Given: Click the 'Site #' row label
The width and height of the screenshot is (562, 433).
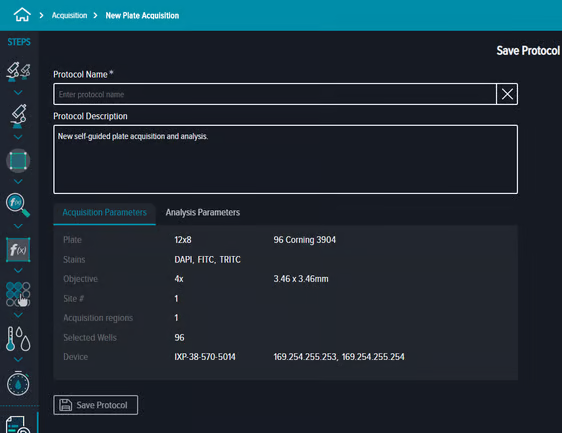Looking at the screenshot, I should click(73, 299).
